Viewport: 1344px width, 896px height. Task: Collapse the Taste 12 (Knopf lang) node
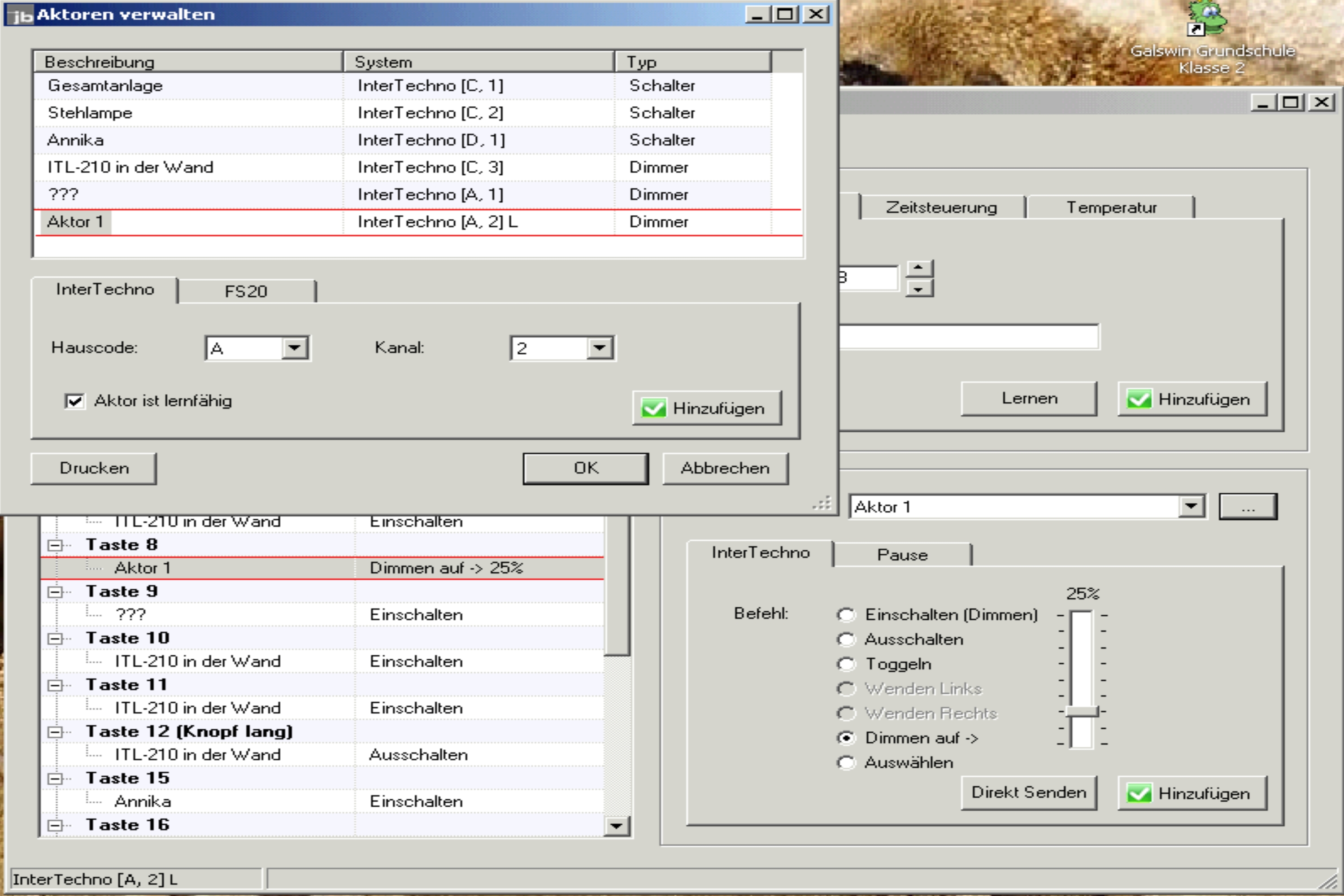pos(55,732)
